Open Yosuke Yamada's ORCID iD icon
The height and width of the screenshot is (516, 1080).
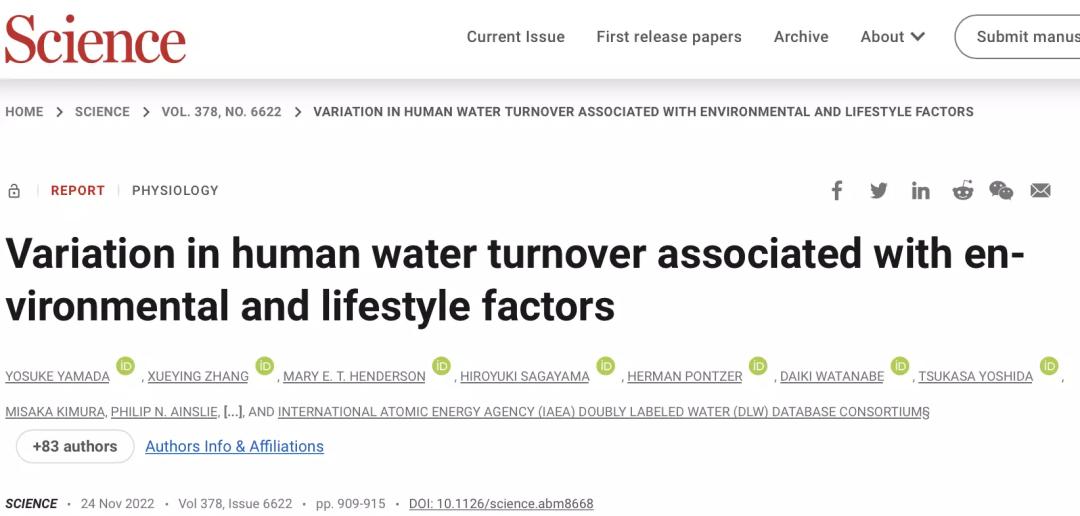[x=125, y=367]
